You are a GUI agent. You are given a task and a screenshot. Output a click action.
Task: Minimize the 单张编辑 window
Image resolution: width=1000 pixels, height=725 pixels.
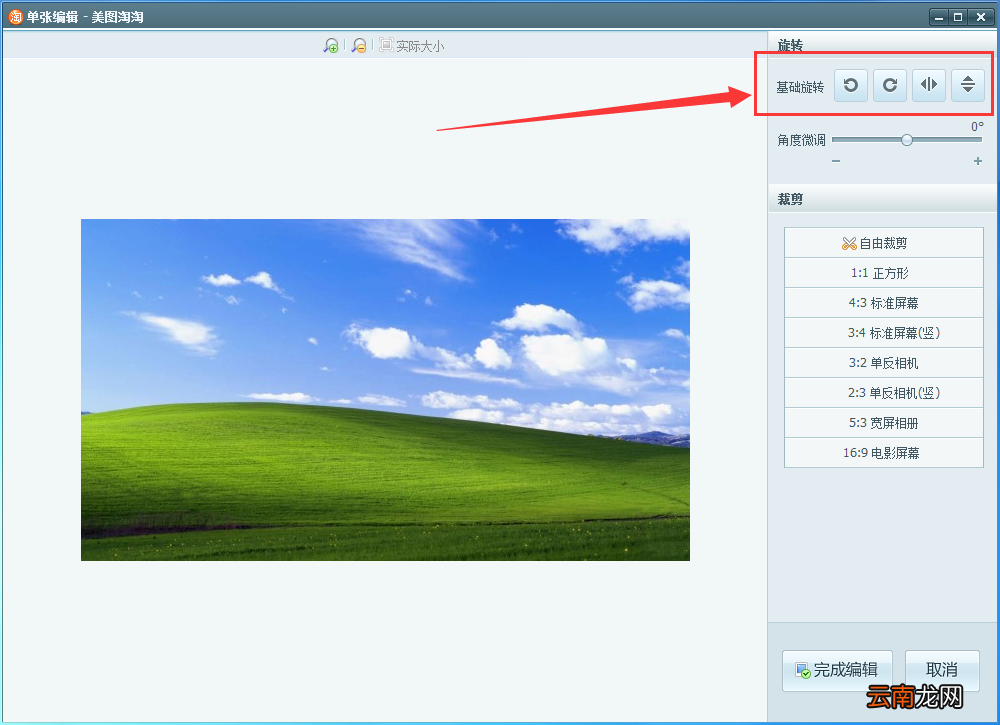pos(939,17)
